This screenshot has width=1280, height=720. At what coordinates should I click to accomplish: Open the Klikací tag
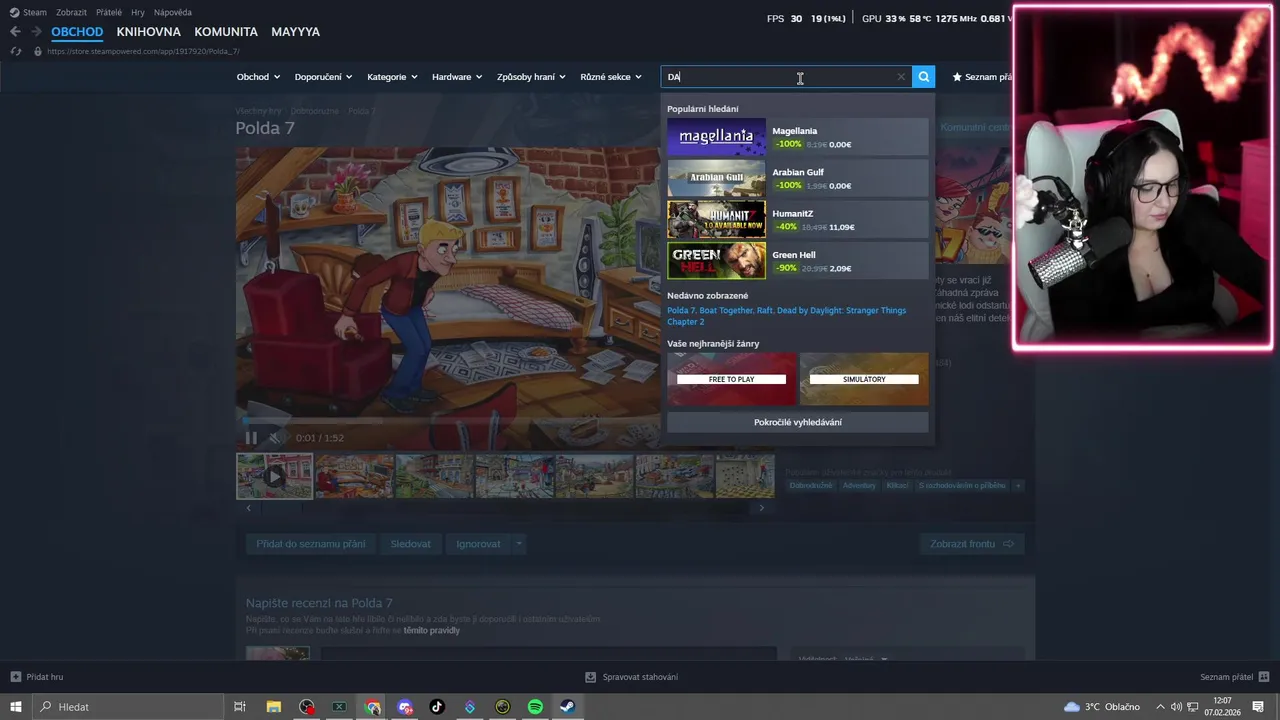pyautogui.click(x=897, y=485)
